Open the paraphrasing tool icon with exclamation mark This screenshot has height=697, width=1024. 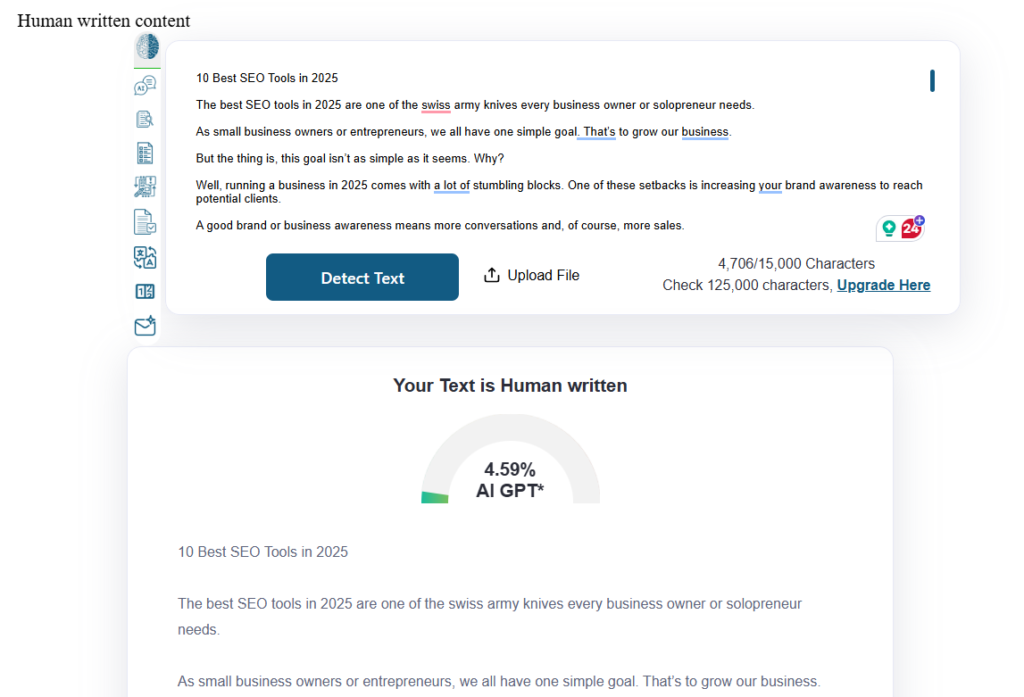[145, 187]
